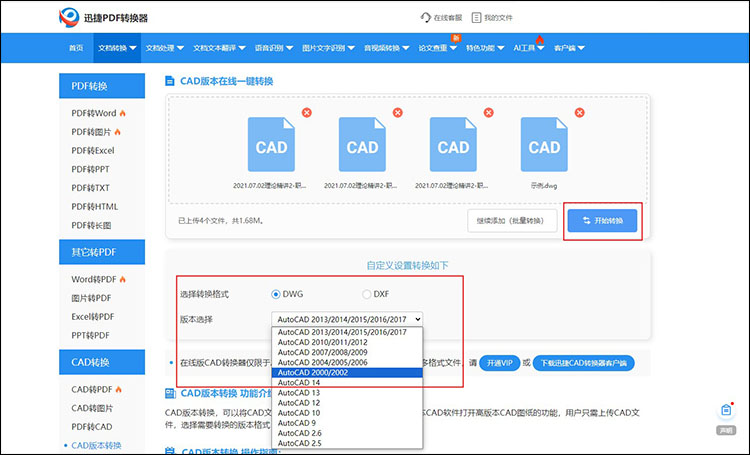Open CAD转图片 in the sidebar

92,408
